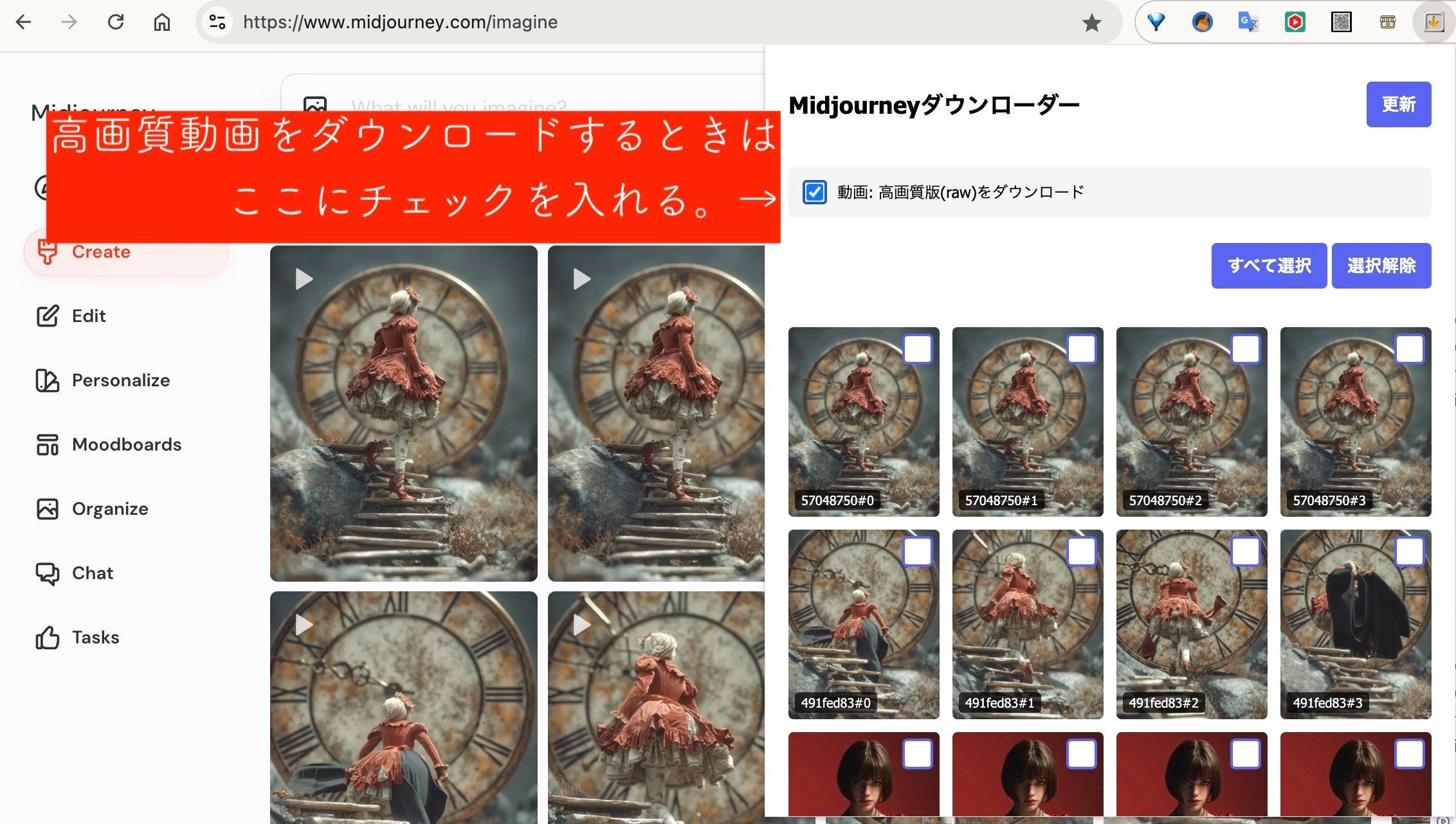Tick the checkbox on thumbnail 57048750#1
This screenshot has height=824, width=1456.
pos(1082,350)
